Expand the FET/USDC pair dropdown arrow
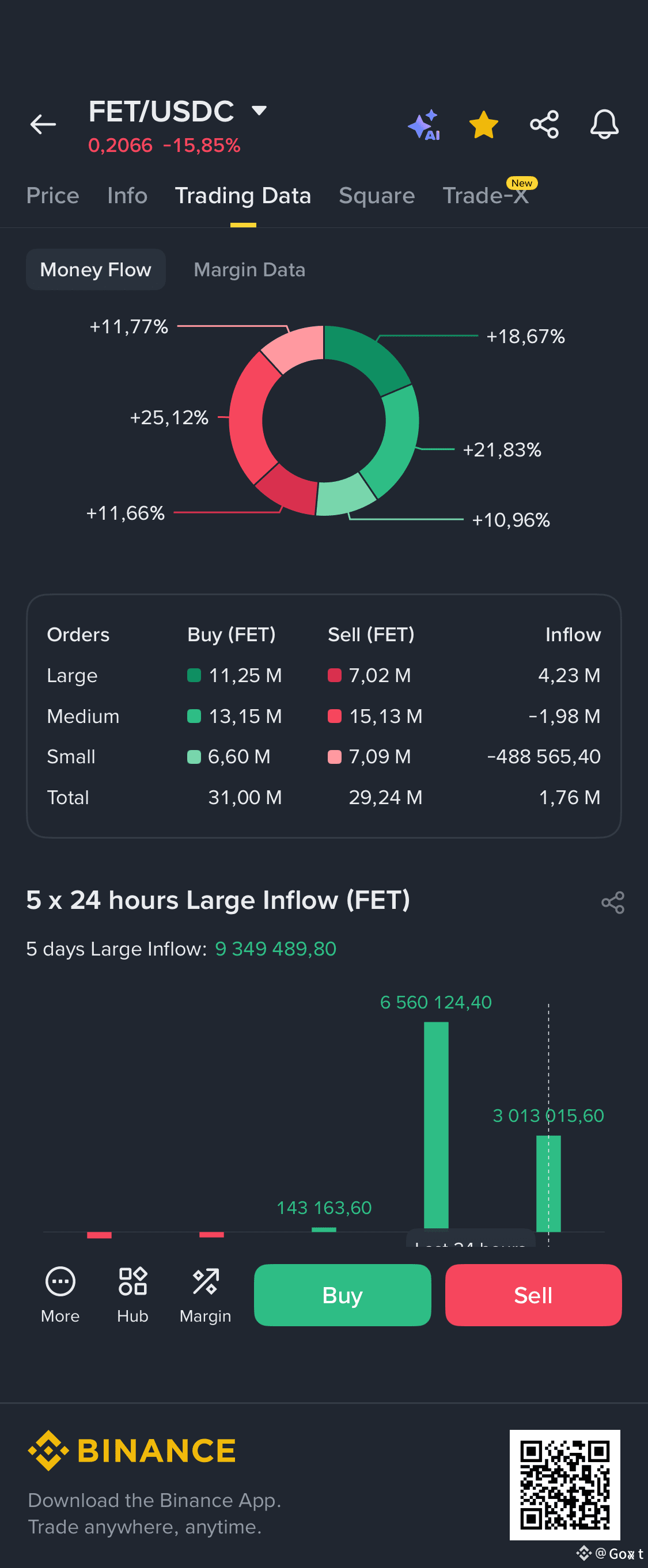This screenshot has height=1568, width=648. pos(259,110)
